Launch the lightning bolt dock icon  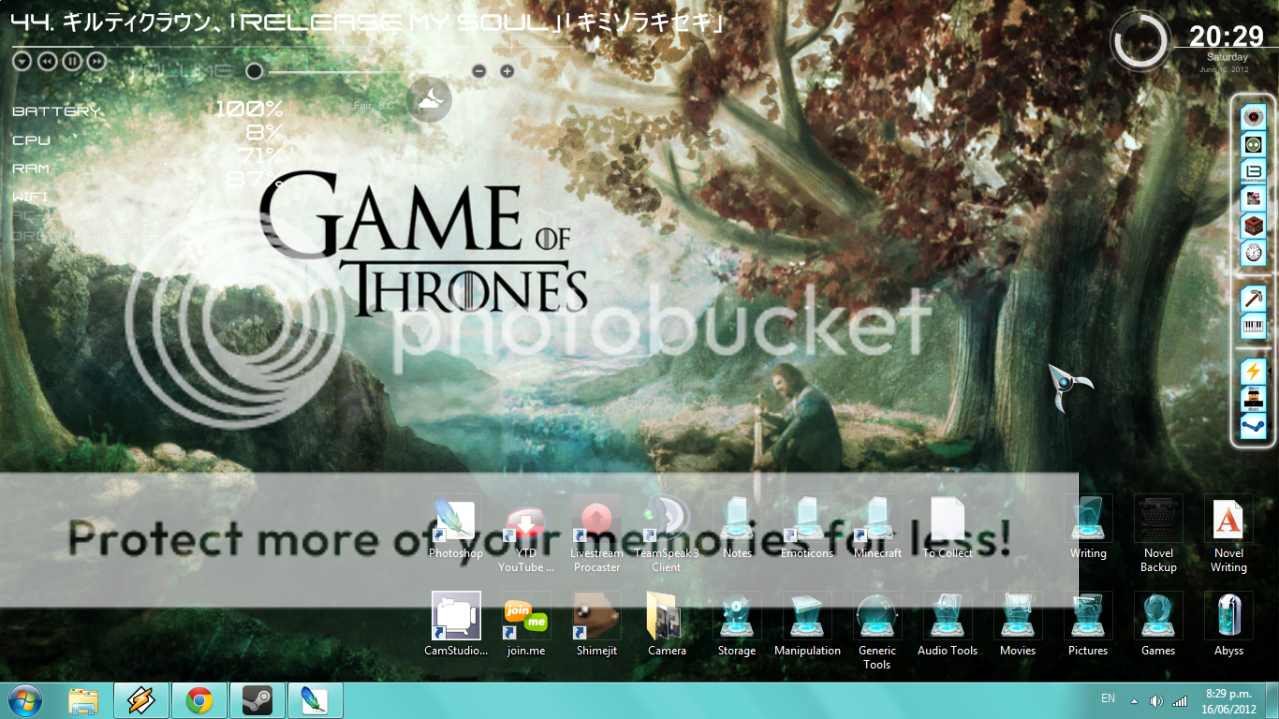(1253, 372)
